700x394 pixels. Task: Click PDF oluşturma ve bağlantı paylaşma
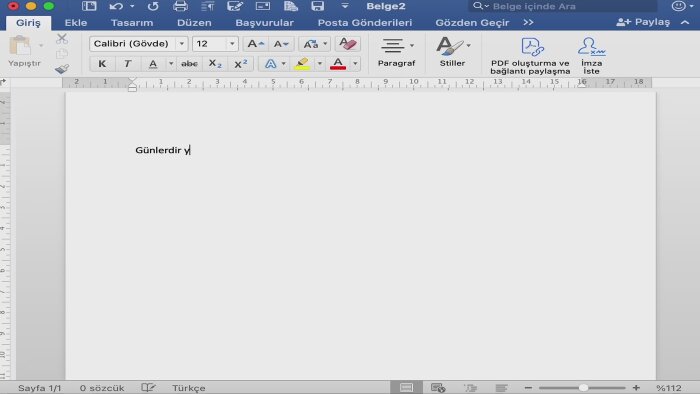(x=530, y=56)
